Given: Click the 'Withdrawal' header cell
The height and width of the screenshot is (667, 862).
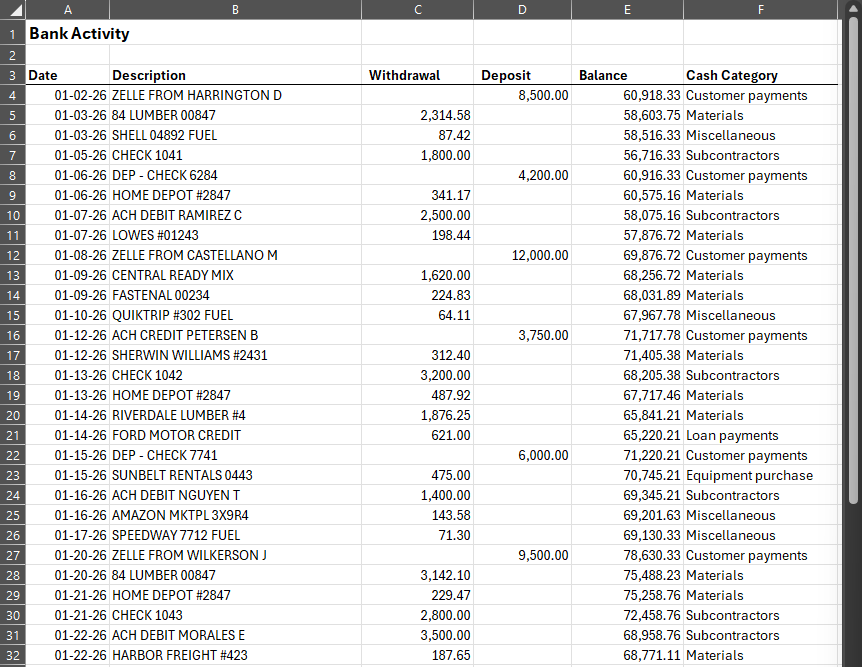Looking at the screenshot, I should (x=417, y=75).
